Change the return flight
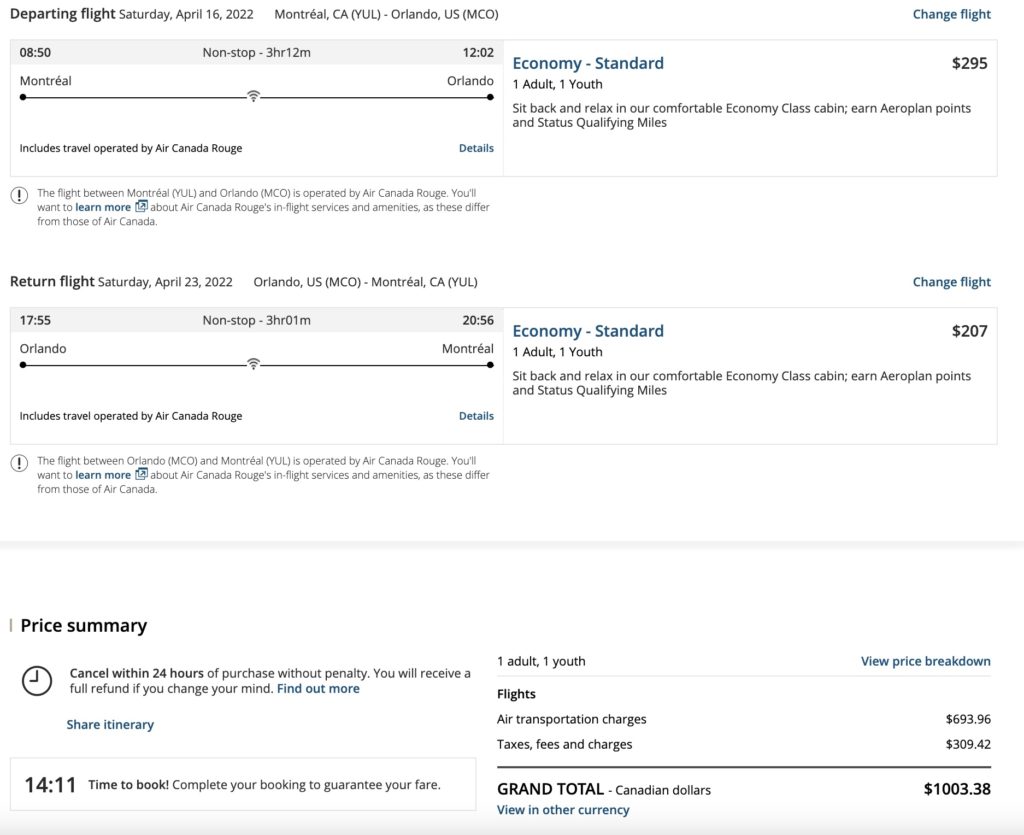The image size is (1024, 835). (951, 282)
